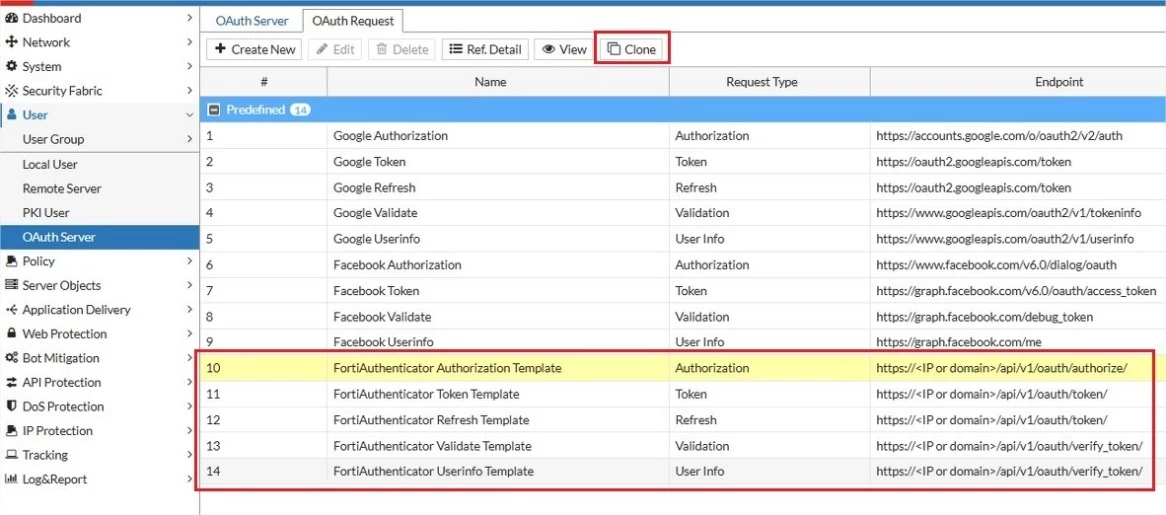Expand the Security Fabric chevron

coord(190,91)
